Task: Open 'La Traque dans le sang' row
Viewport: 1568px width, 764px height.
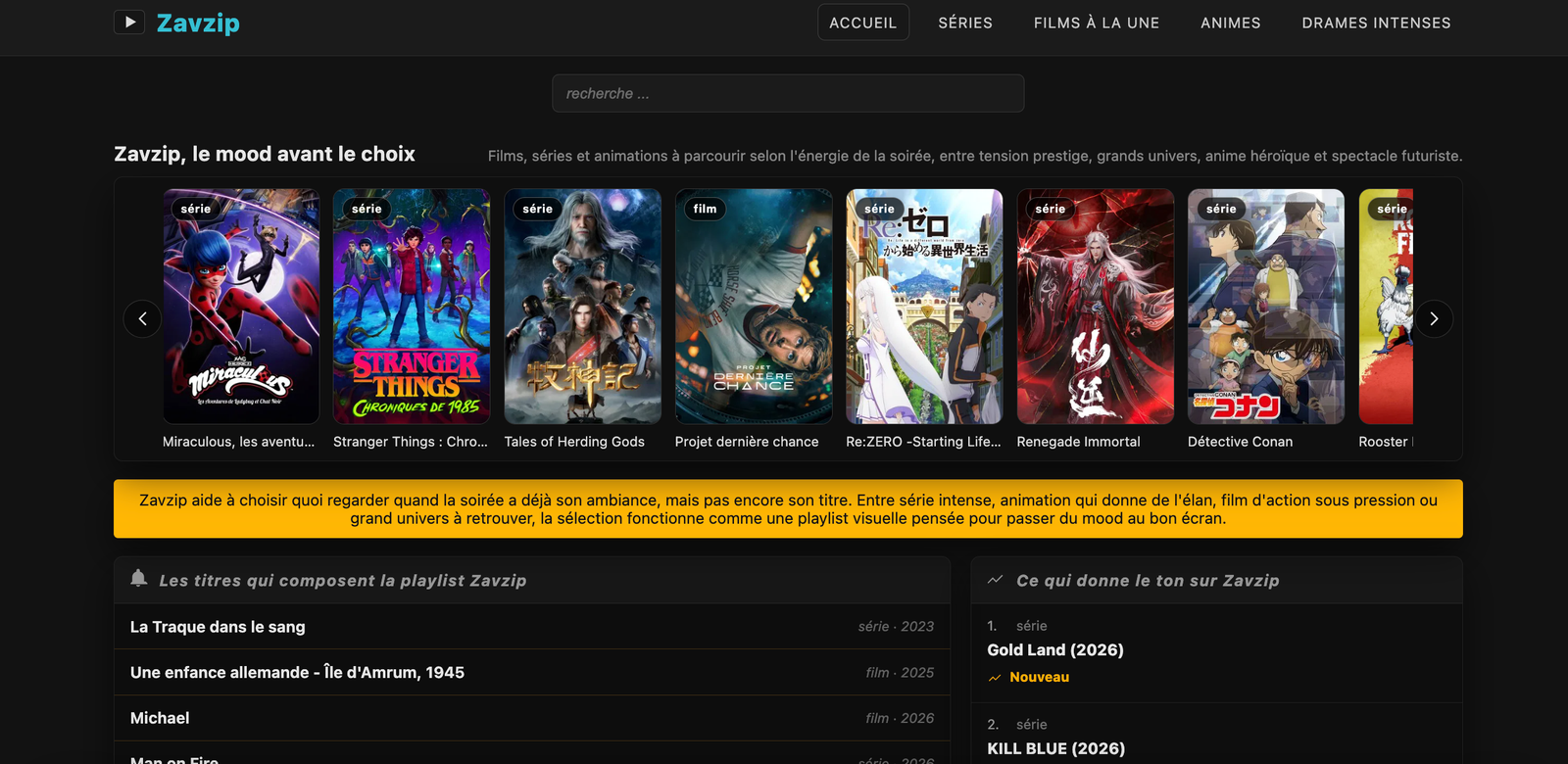Action: tap(532, 627)
